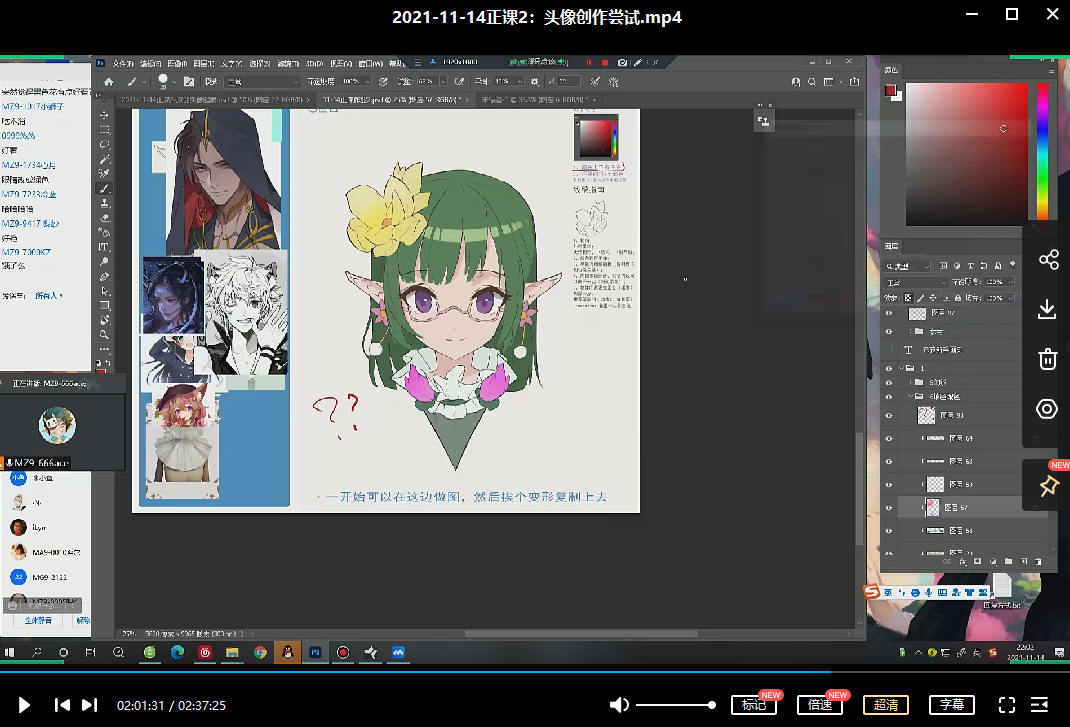Screen dimensions: 1070x727
Task: Select the Text tool in Photoshop toolbar
Action: tap(104, 247)
